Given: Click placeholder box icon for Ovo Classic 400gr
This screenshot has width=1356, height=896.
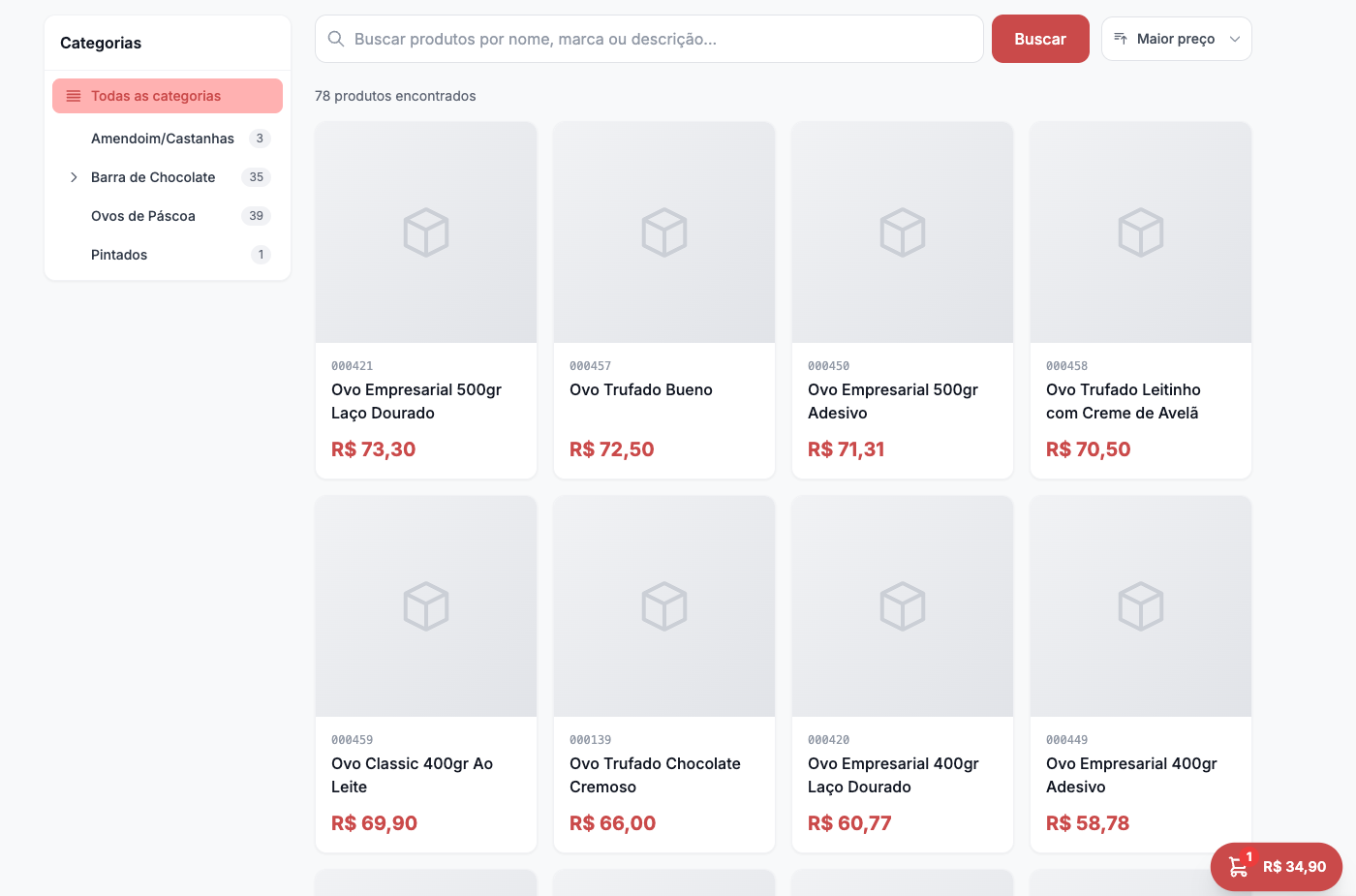Looking at the screenshot, I should [426, 606].
